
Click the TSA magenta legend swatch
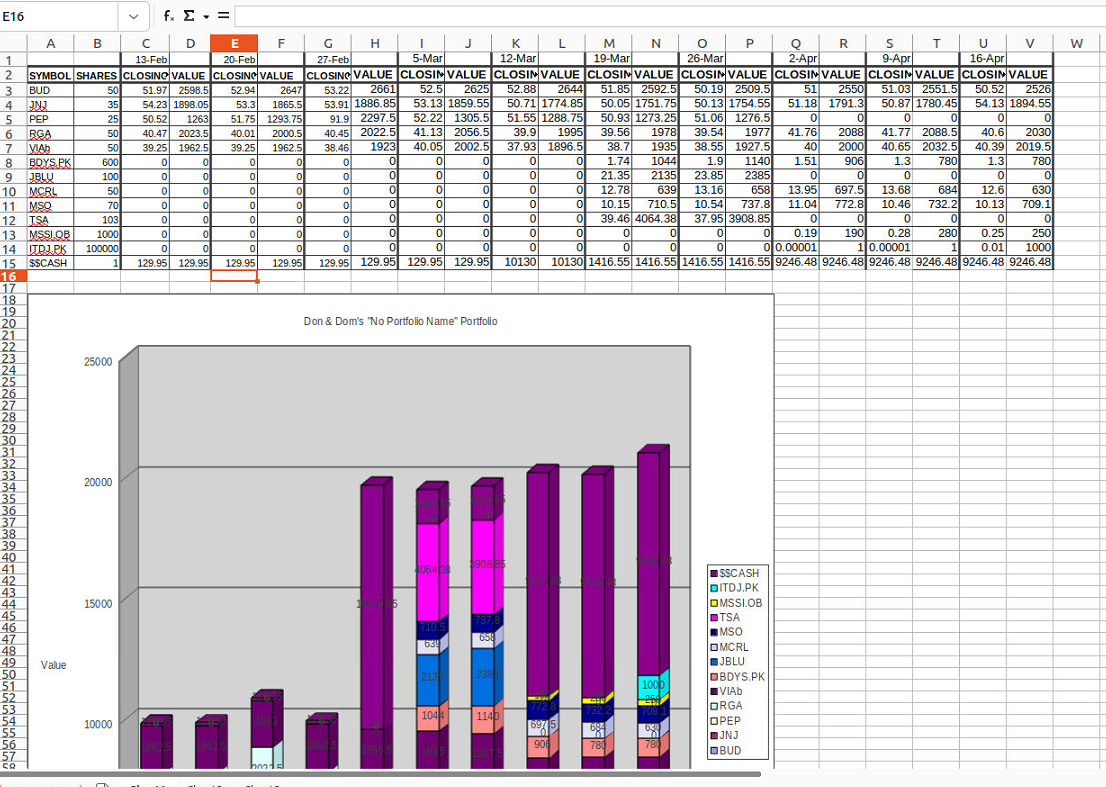coord(714,618)
